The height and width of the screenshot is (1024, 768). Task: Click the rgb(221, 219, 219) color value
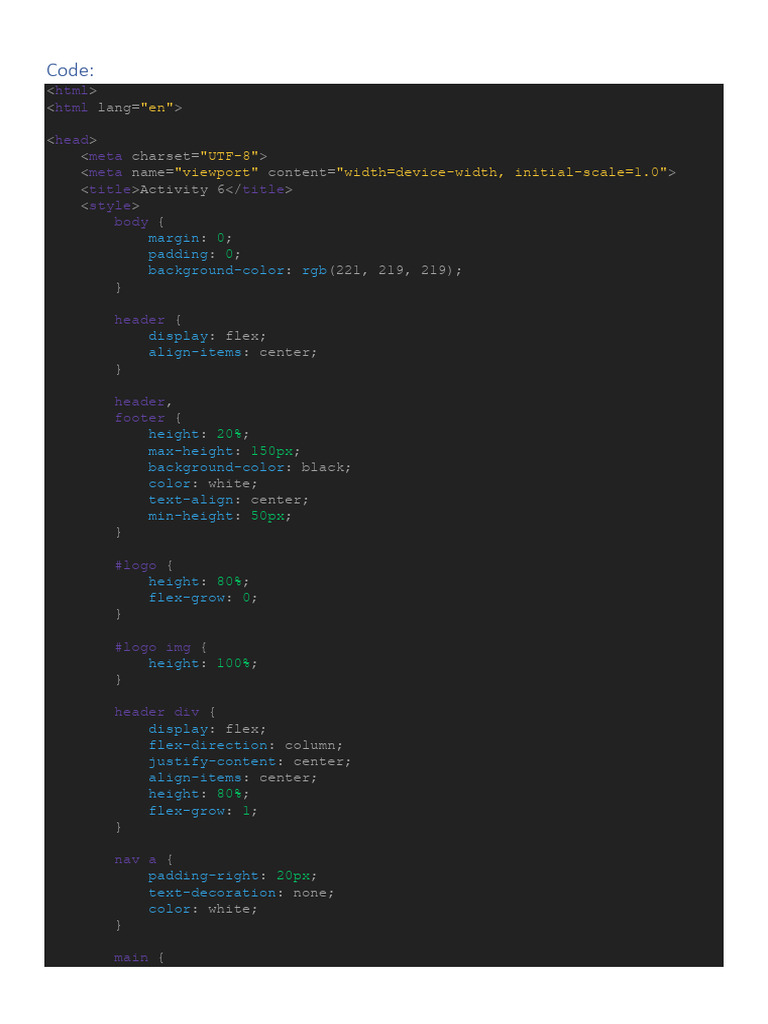(x=381, y=270)
